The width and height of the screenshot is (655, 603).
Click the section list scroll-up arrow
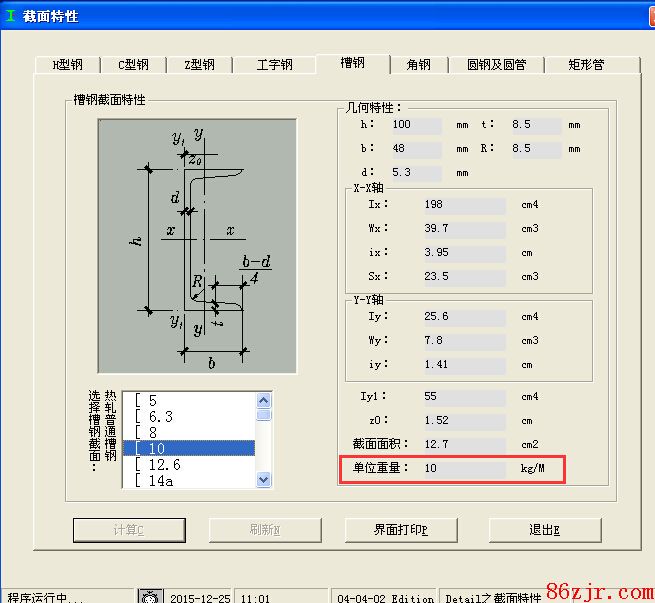(264, 399)
